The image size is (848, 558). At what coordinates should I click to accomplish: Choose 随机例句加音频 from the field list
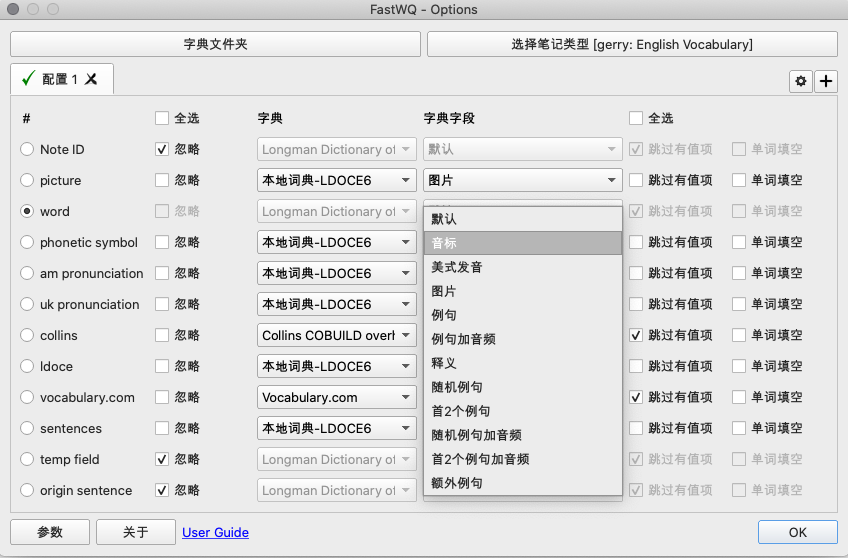(523, 435)
